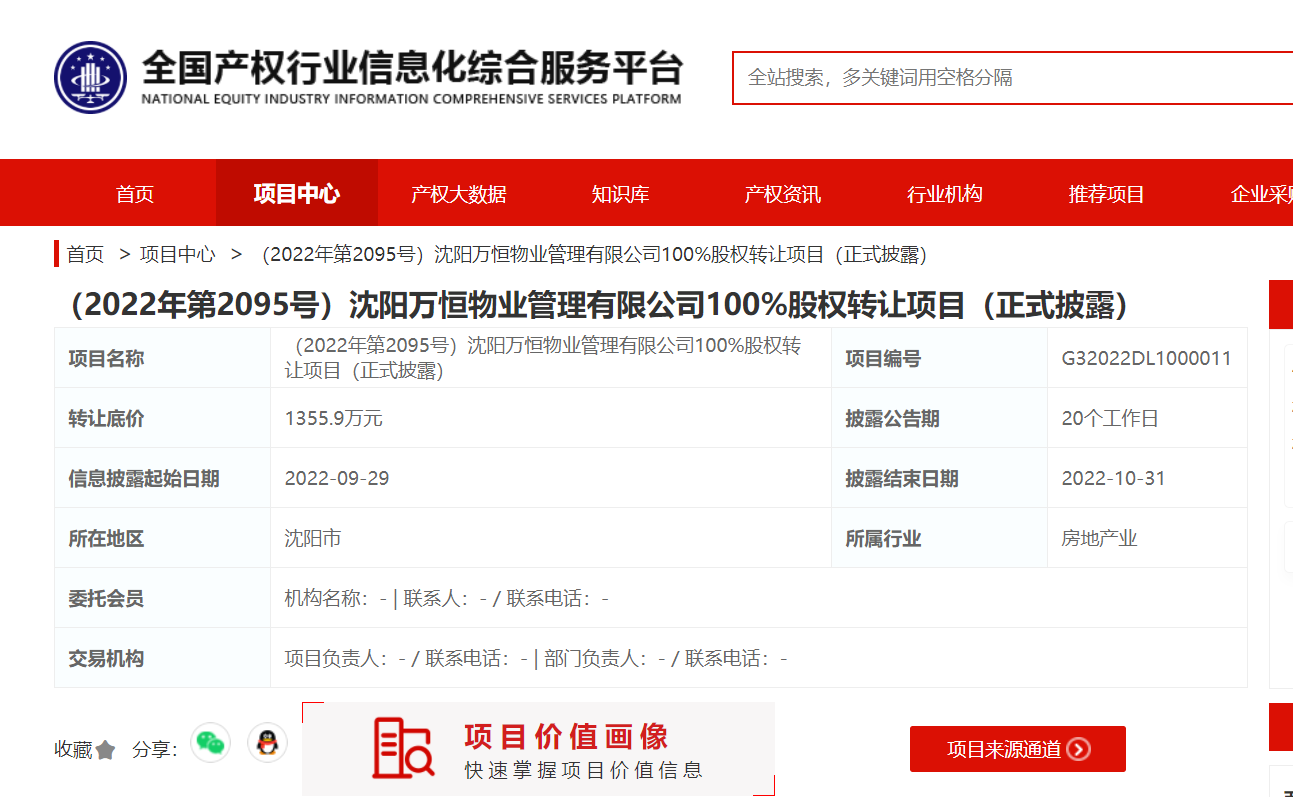The height and width of the screenshot is (797, 1293).
Task: Open the 产权大数据 nav item
Action: point(459,194)
